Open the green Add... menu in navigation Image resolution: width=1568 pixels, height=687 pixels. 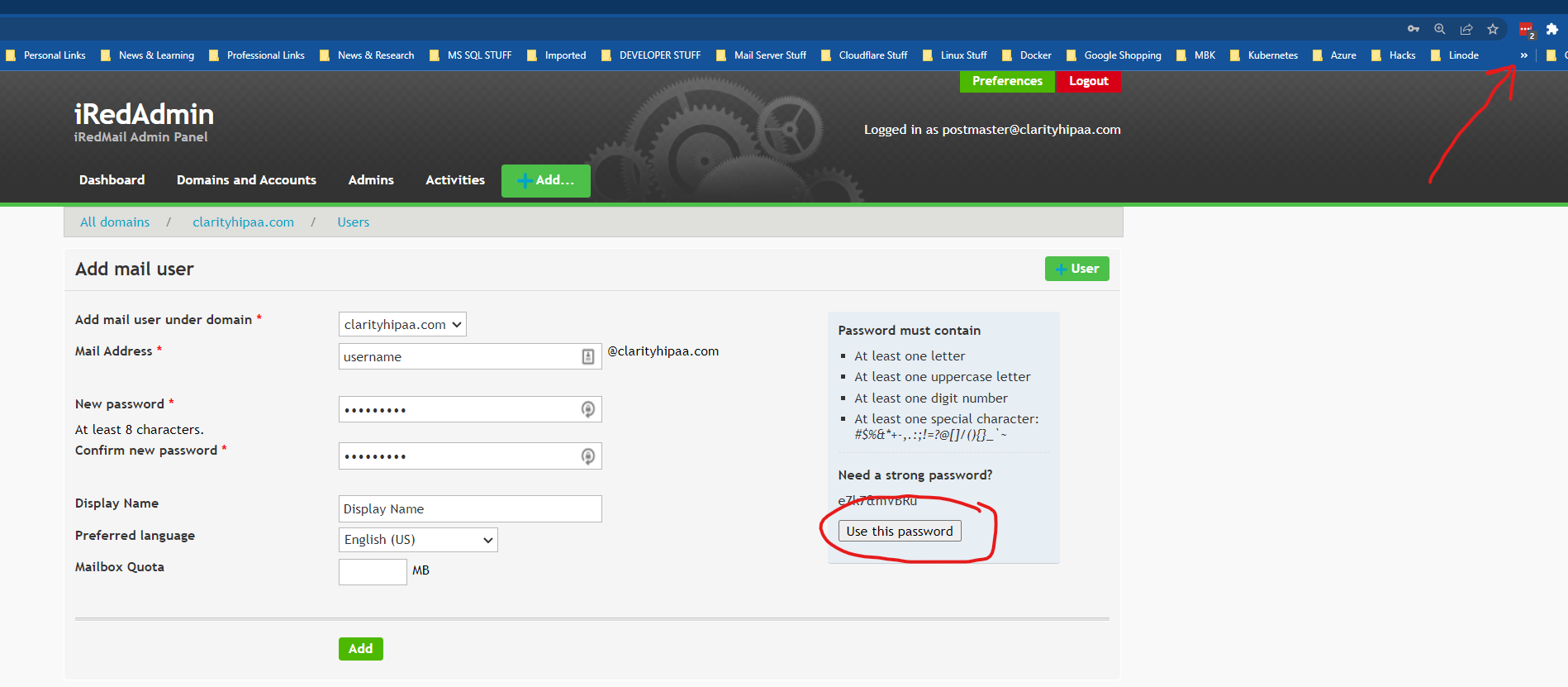coord(545,180)
